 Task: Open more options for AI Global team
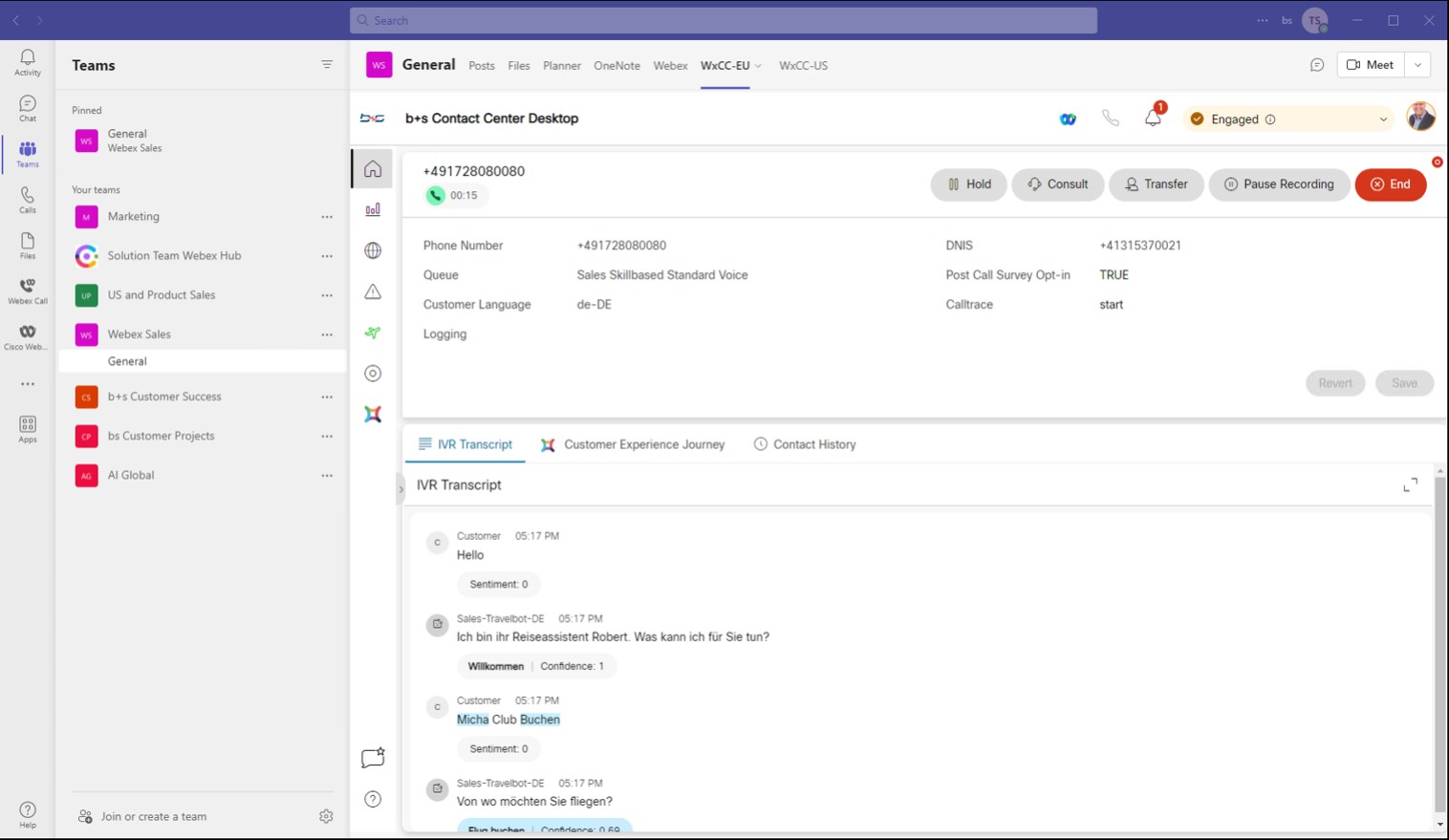point(327,475)
